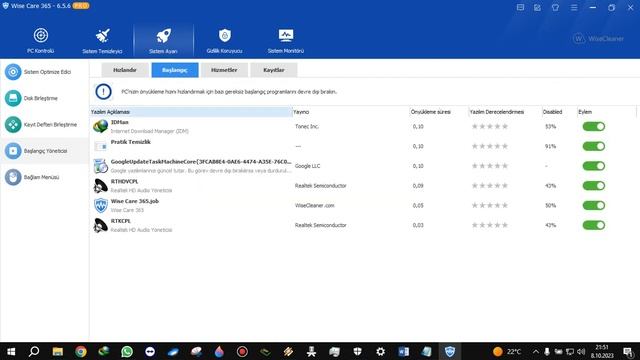Click the 91% disabled value
The width and height of the screenshot is (640, 360).
pos(551,146)
